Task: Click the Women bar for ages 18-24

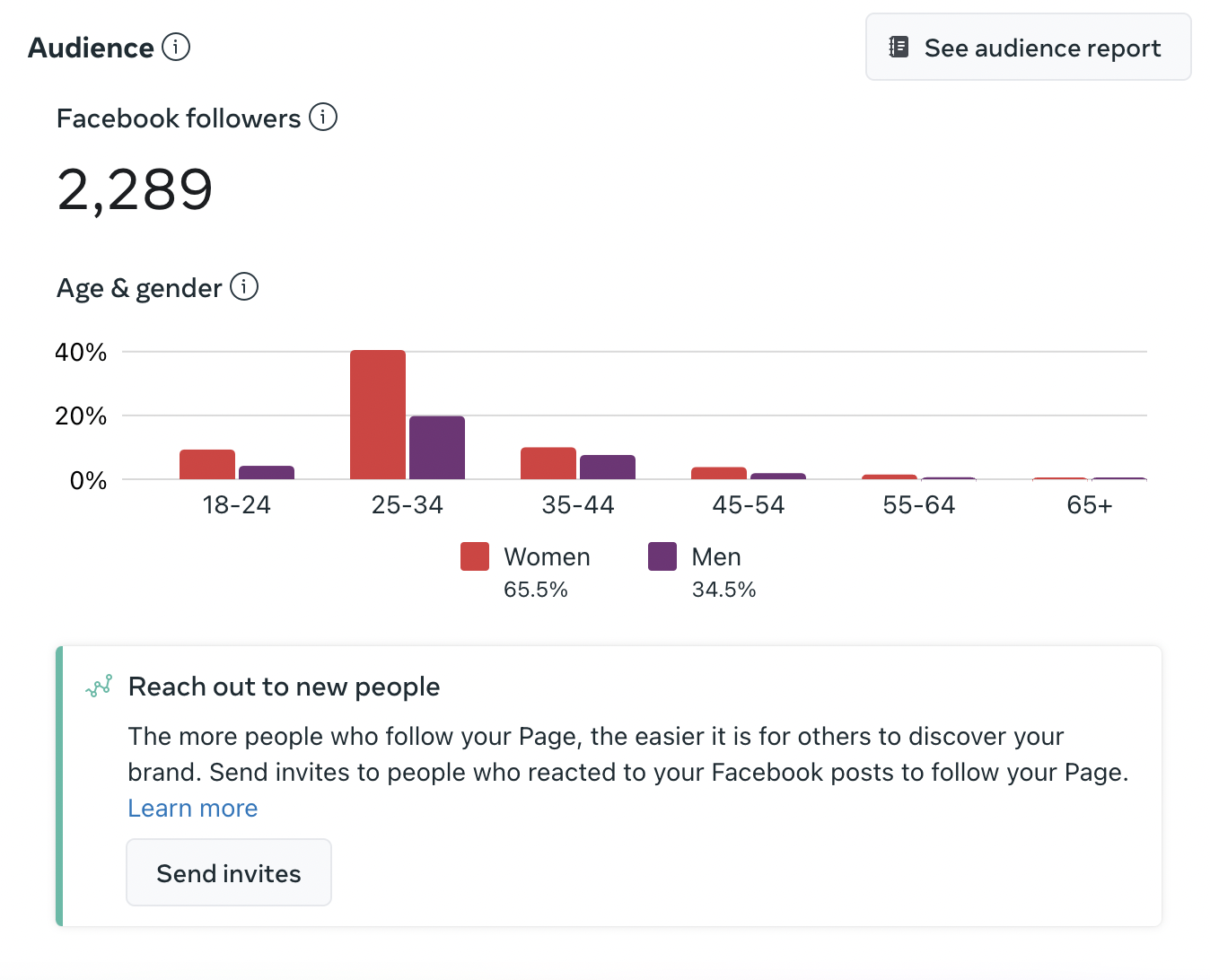Action: (x=207, y=465)
